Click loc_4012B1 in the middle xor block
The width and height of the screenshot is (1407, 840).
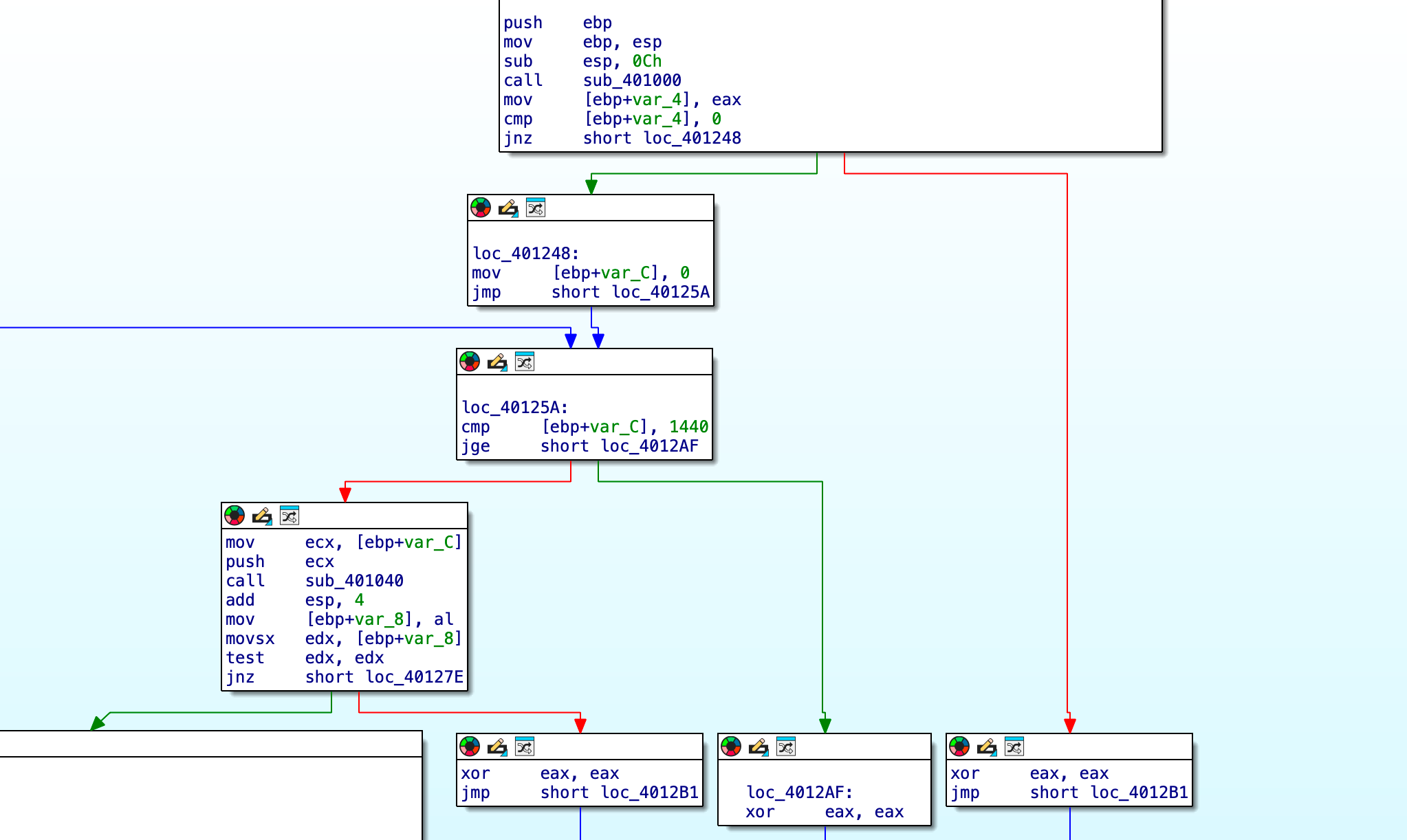point(649,793)
